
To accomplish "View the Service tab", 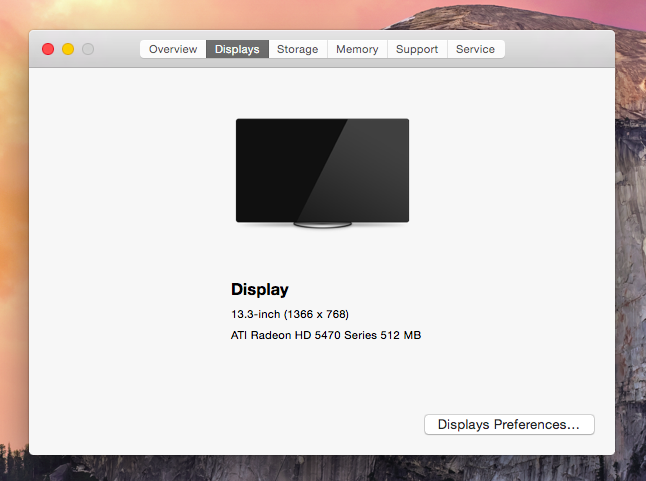I will point(475,49).
